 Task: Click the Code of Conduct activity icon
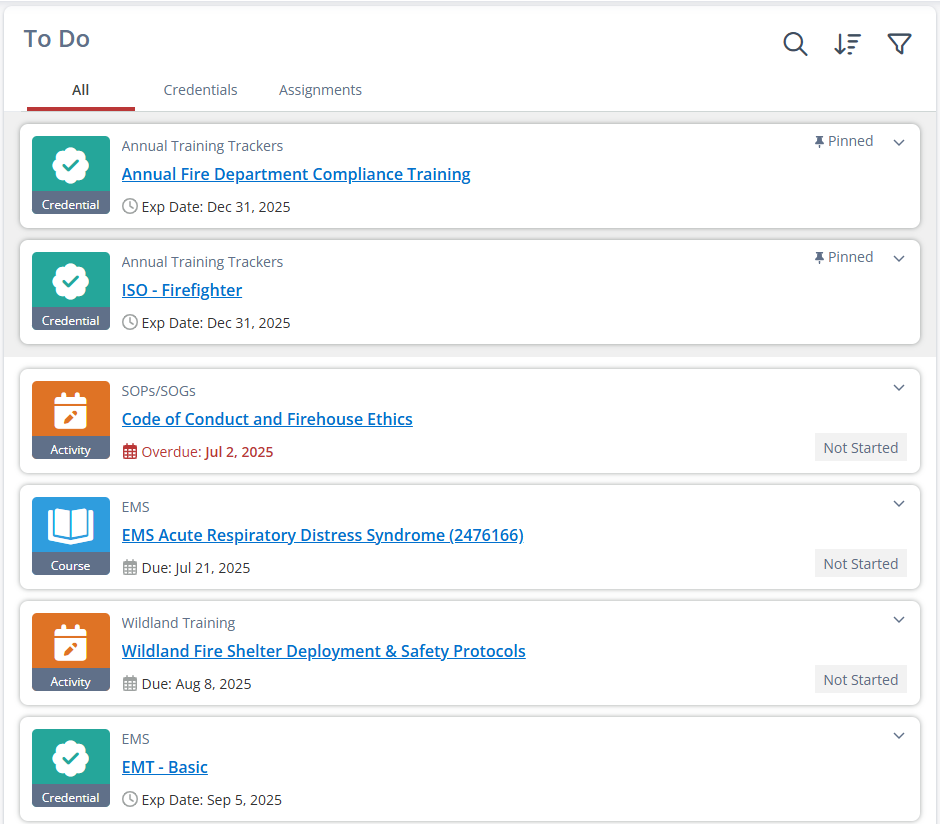click(x=71, y=410)
